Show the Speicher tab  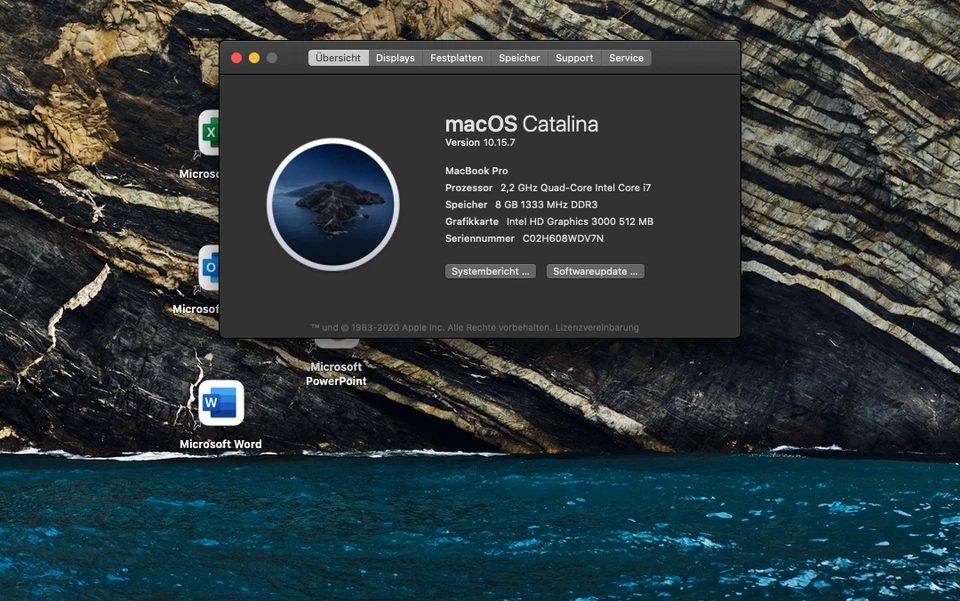[x=519, y=58]
